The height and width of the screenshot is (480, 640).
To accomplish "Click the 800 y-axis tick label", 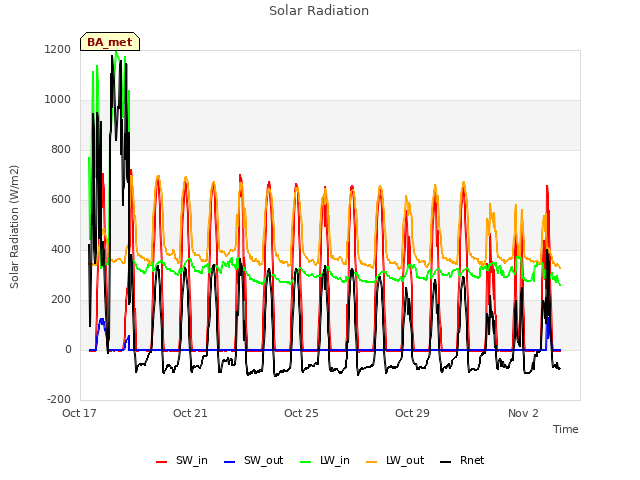I will coord(61,149).
